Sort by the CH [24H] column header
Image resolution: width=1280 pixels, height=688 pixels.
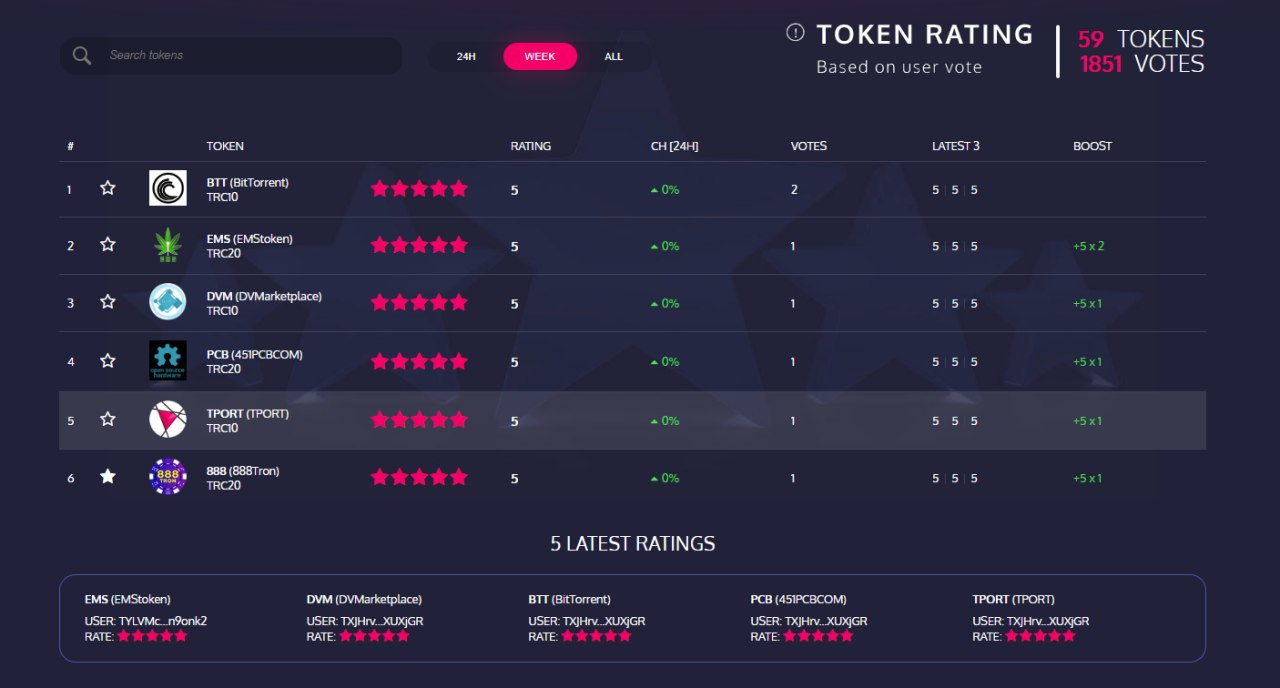click(x=674, y=146)
